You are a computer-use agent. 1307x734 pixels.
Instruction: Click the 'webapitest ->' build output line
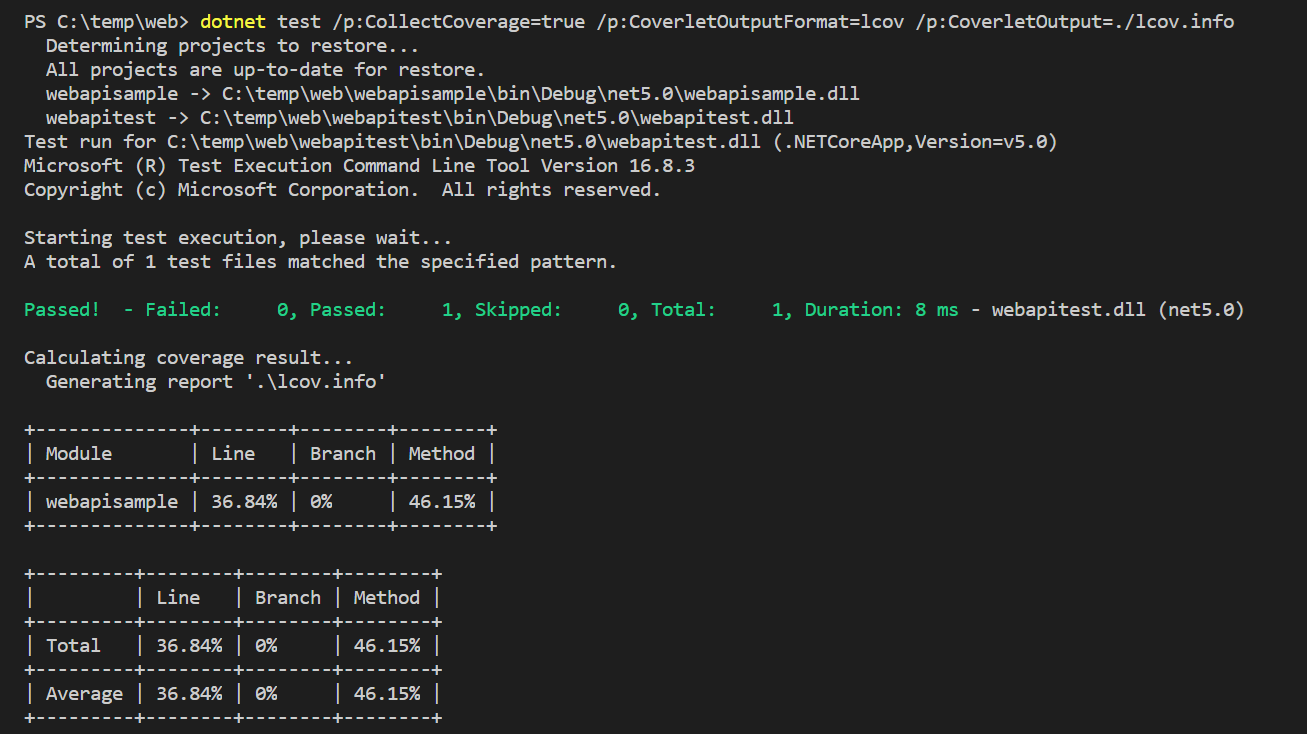click(x=420, y=118)
